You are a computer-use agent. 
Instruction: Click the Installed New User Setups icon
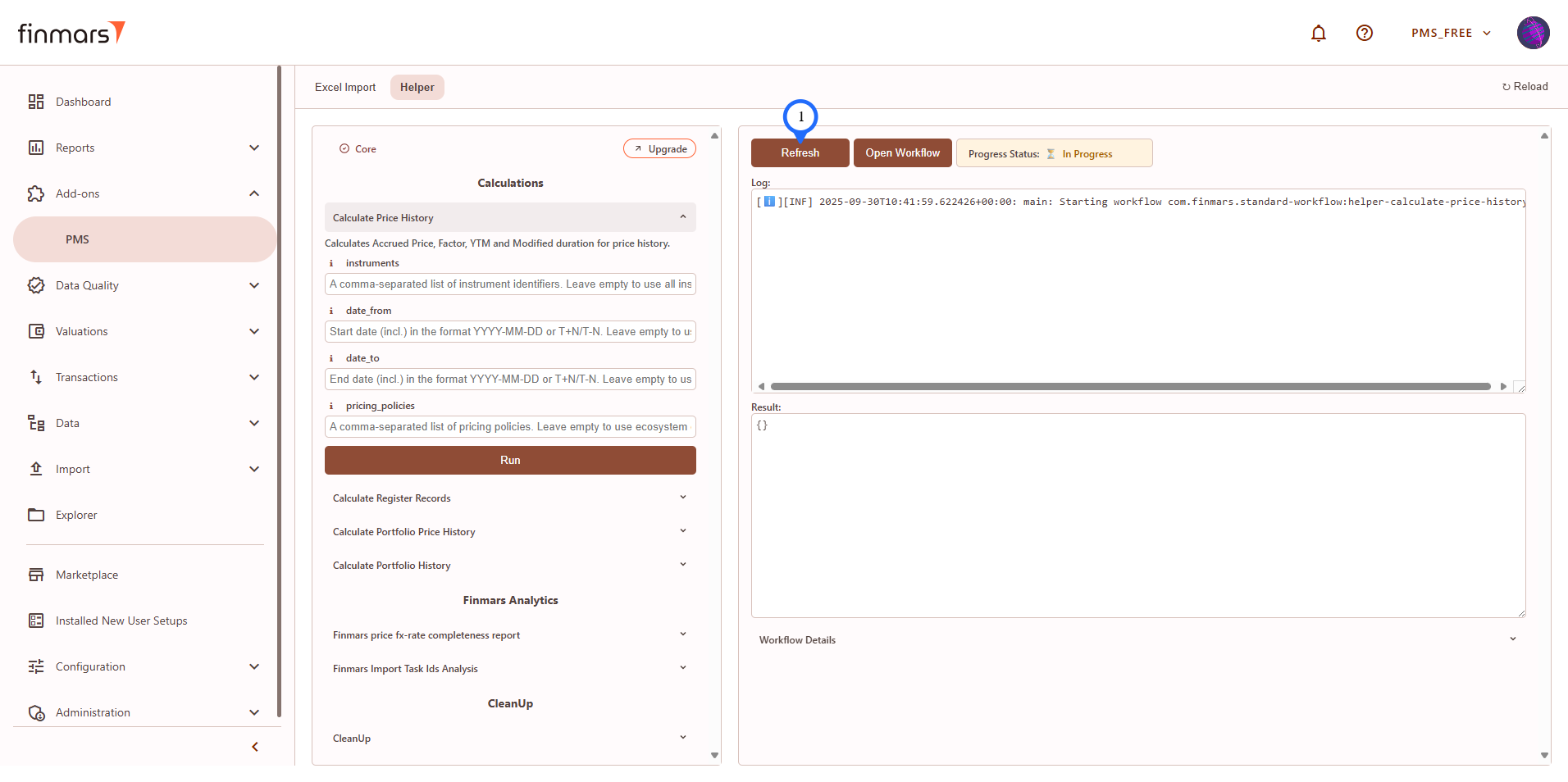coord(36,621)
